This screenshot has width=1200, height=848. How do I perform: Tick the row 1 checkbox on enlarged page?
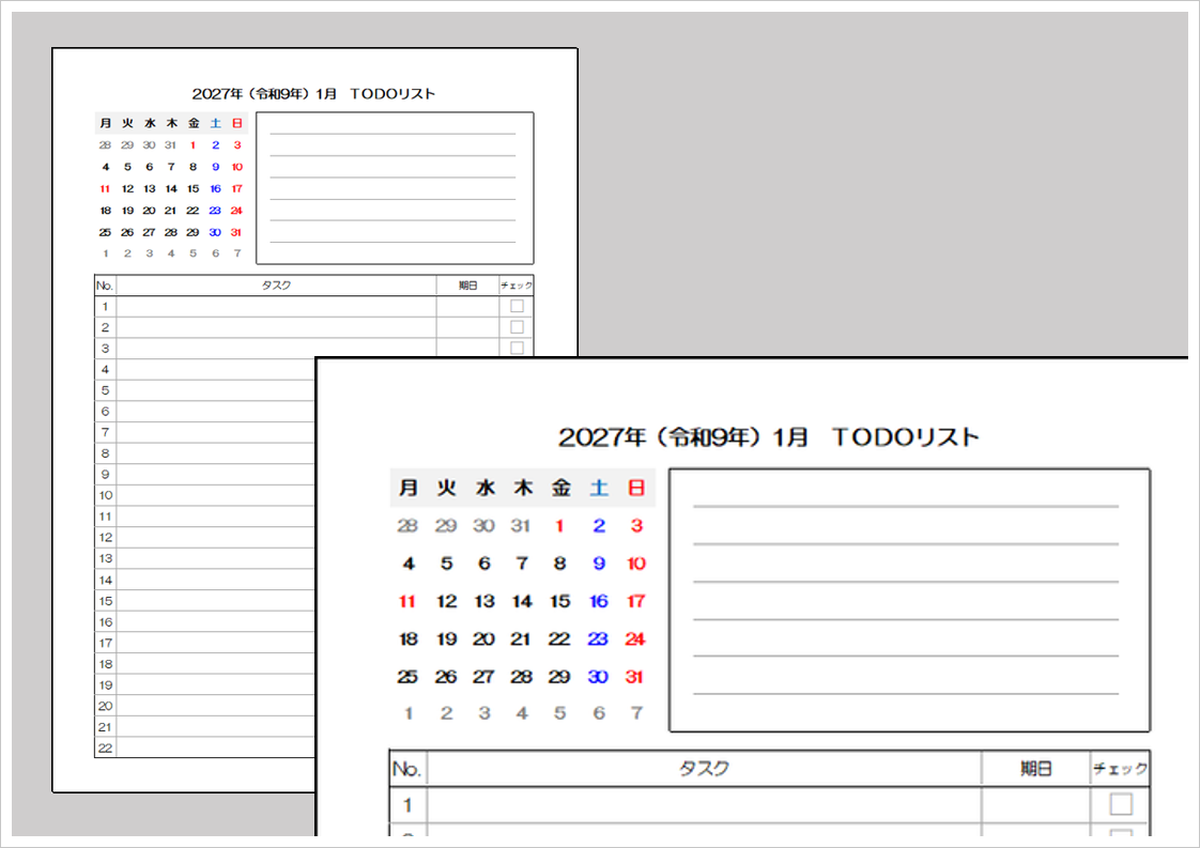[1121, 804]
